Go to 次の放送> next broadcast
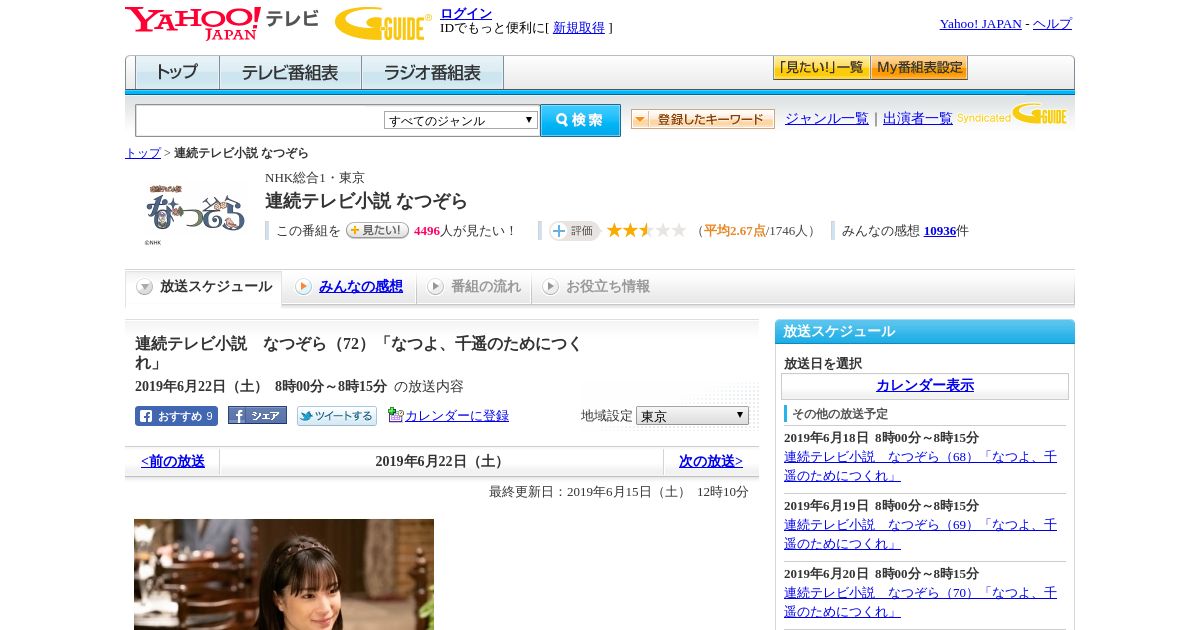 pos(711,461)
